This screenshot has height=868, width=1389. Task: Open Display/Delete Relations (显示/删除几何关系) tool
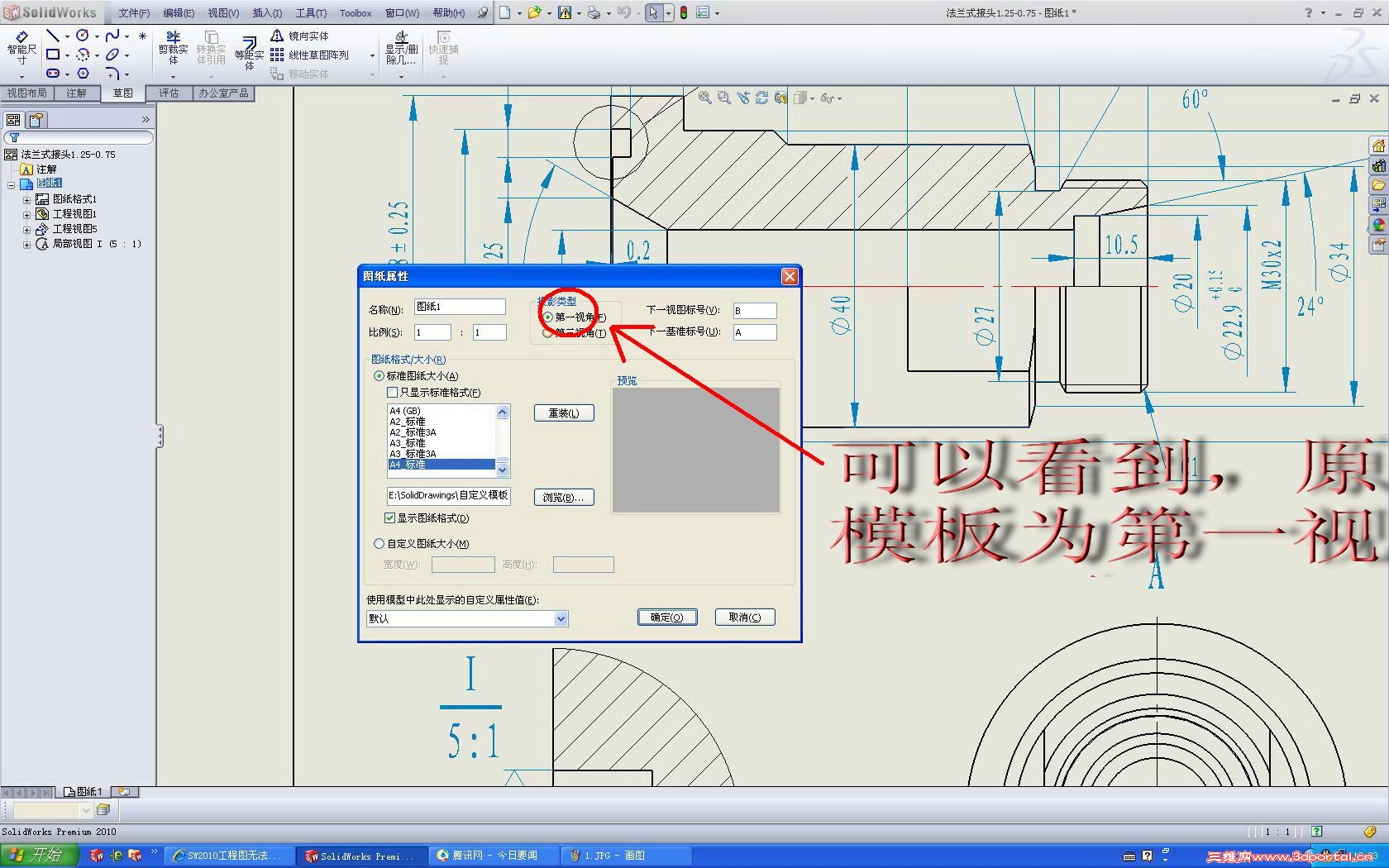[x=401, y=48]
